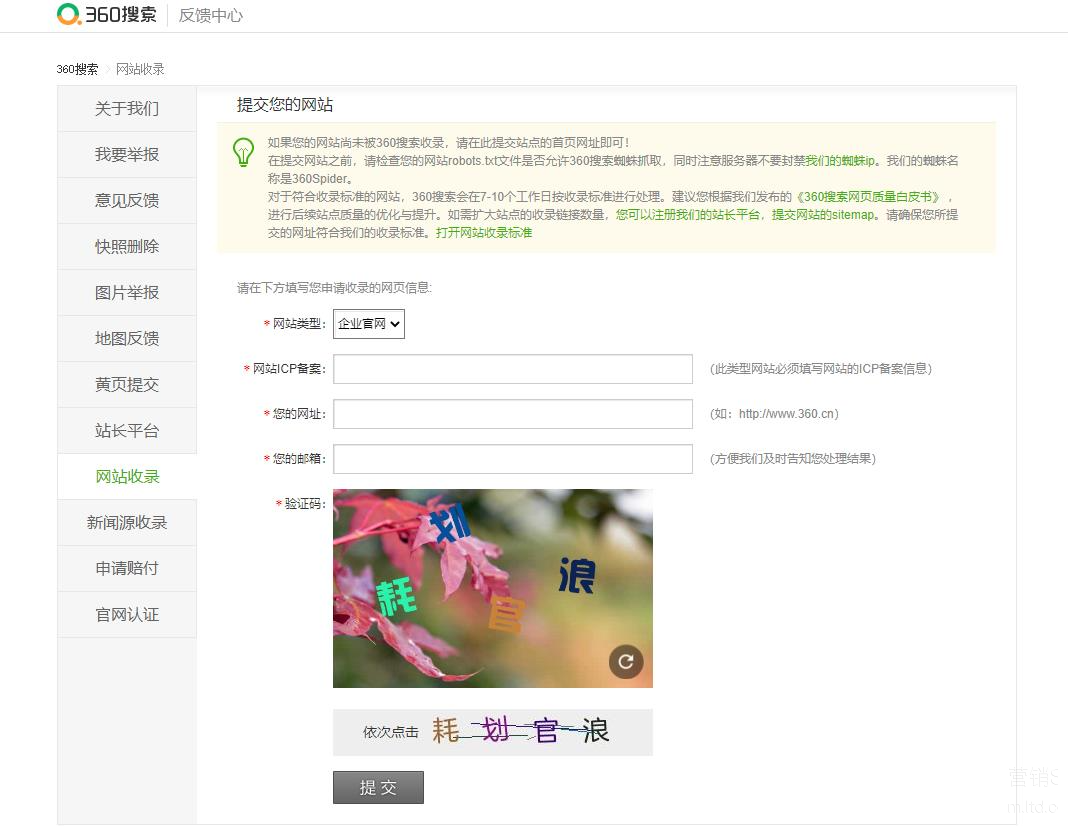Click the 网站ICP备案 input field
The image size is (1068, 826).
click(512, 369)
